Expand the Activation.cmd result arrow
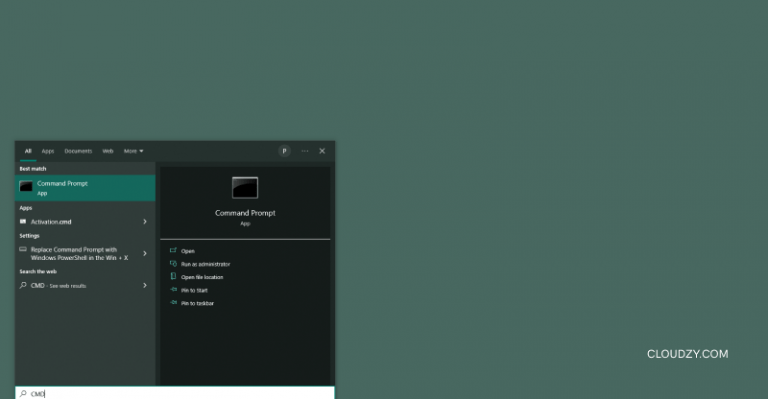 pyautogui.click(x=145, y=222)
